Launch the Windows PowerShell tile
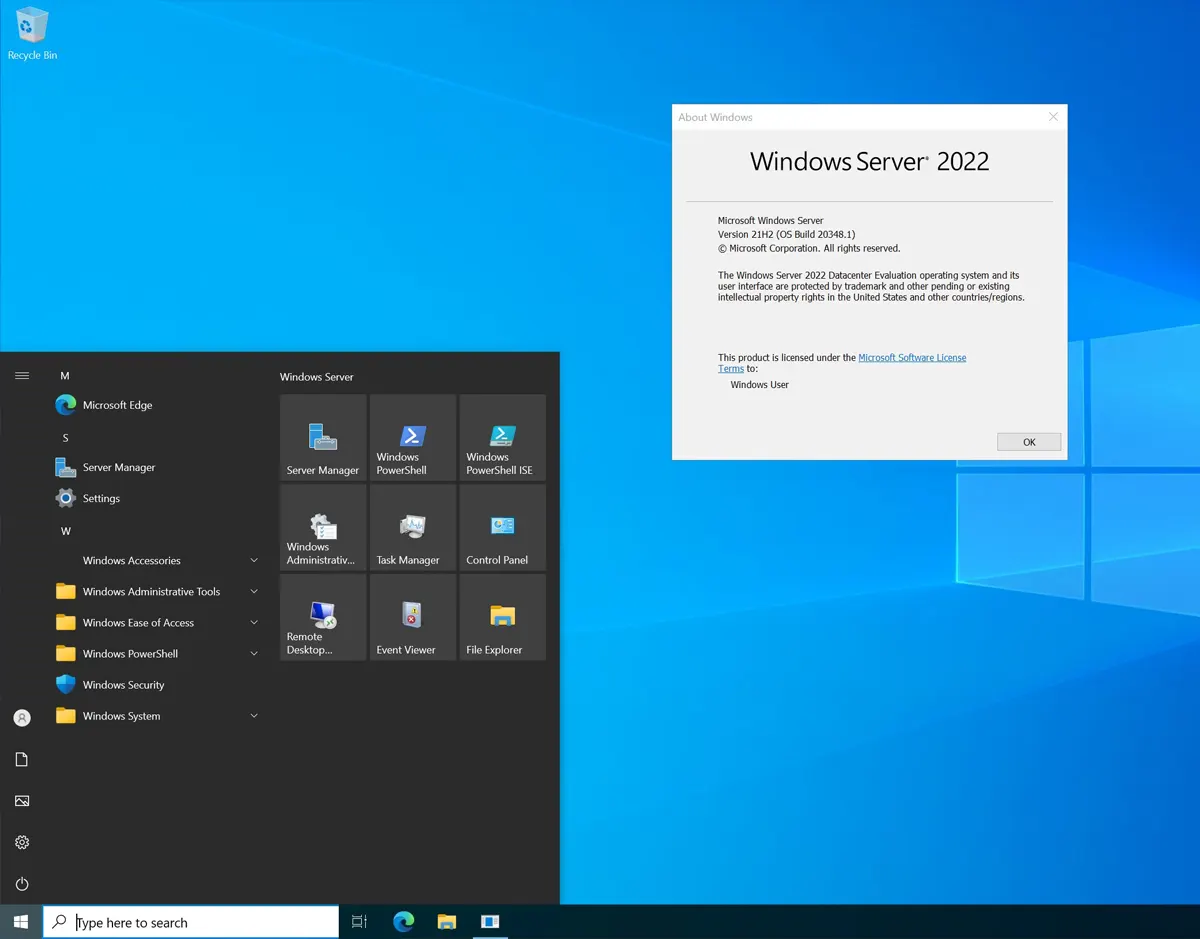The height and width of the screenshot is (939, 1200). (413, 438)
